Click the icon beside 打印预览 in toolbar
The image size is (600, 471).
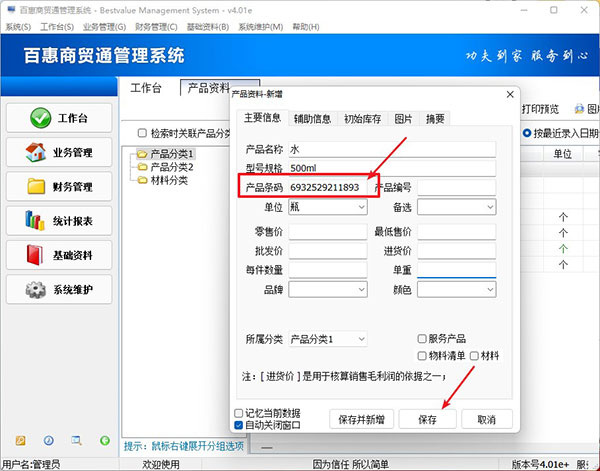coord(579,109)
